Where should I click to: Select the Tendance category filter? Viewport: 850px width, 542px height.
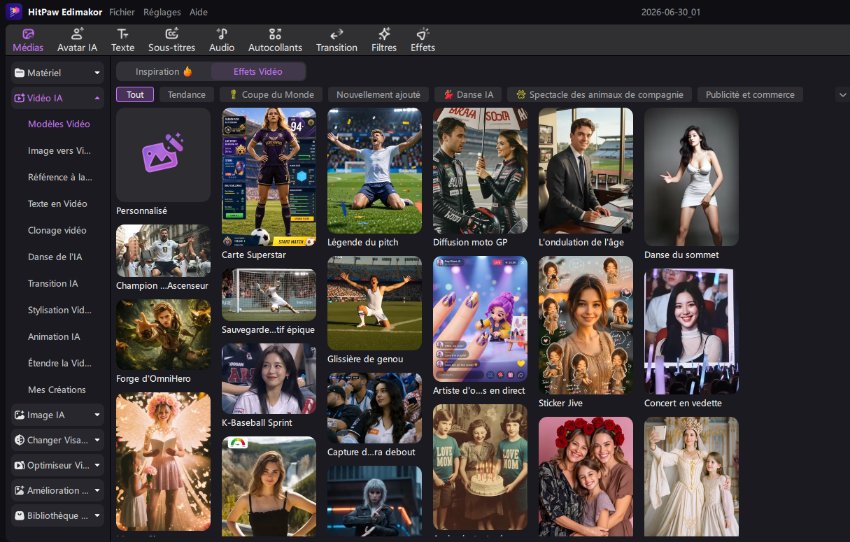[186, 94]
